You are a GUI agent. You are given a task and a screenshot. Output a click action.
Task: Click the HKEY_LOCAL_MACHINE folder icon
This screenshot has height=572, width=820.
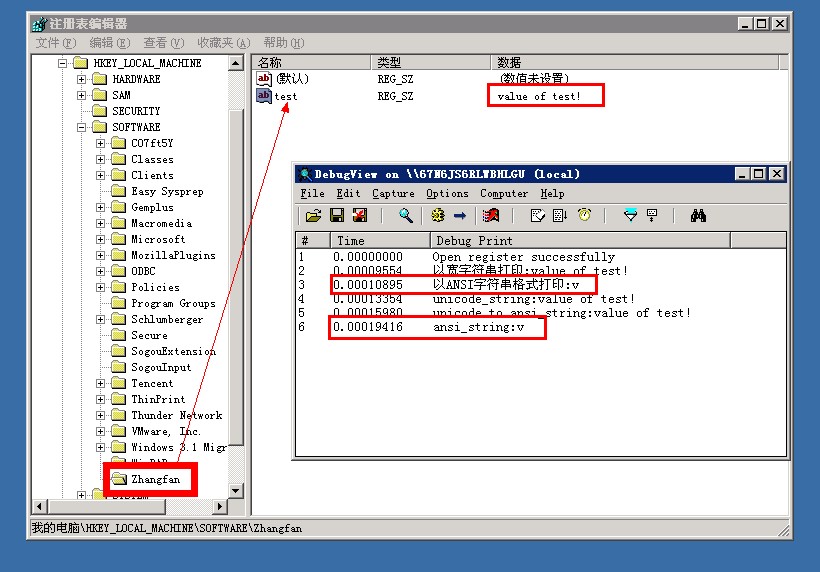[x=81, y=63]
